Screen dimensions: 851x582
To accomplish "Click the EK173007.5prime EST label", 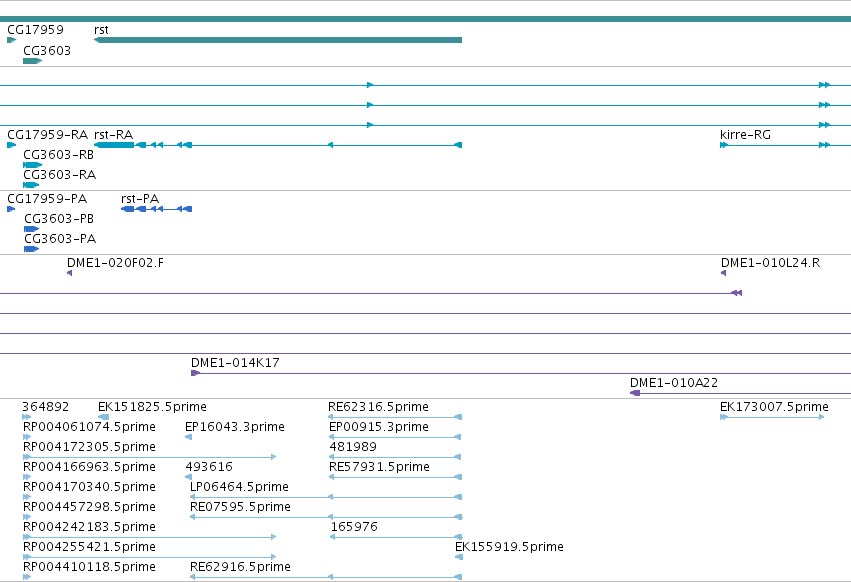I will (x=774, y=407).
